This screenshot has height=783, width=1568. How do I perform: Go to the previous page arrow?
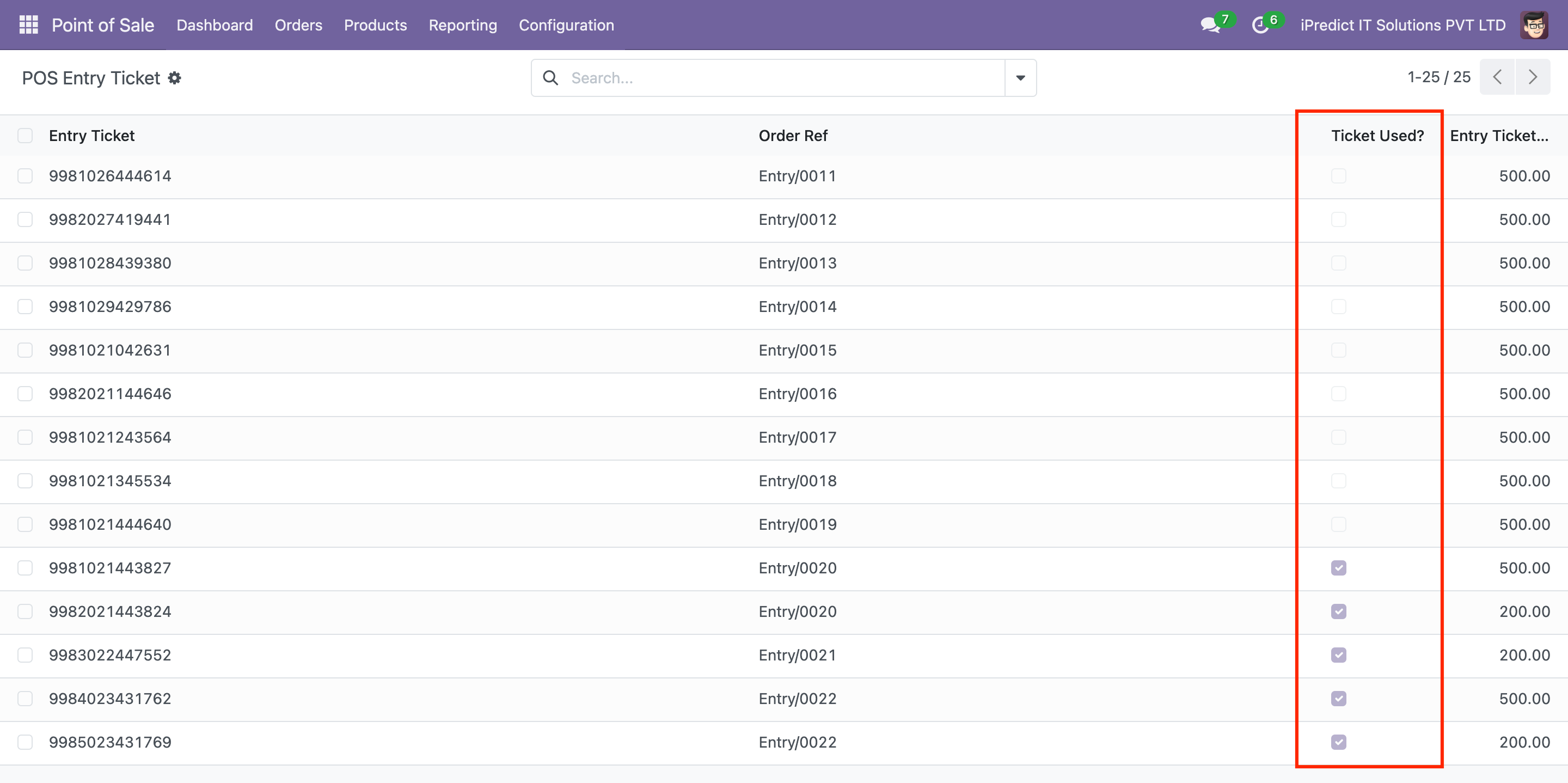pyautogui.click(x=1497, y=77)
